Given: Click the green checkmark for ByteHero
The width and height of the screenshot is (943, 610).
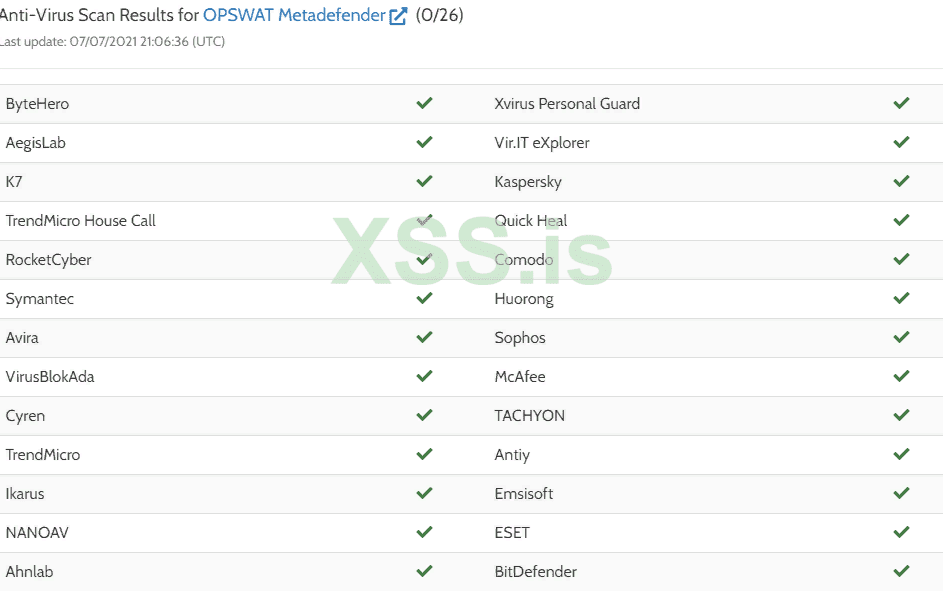Looking at the screenshot, I should coord(424,103).
